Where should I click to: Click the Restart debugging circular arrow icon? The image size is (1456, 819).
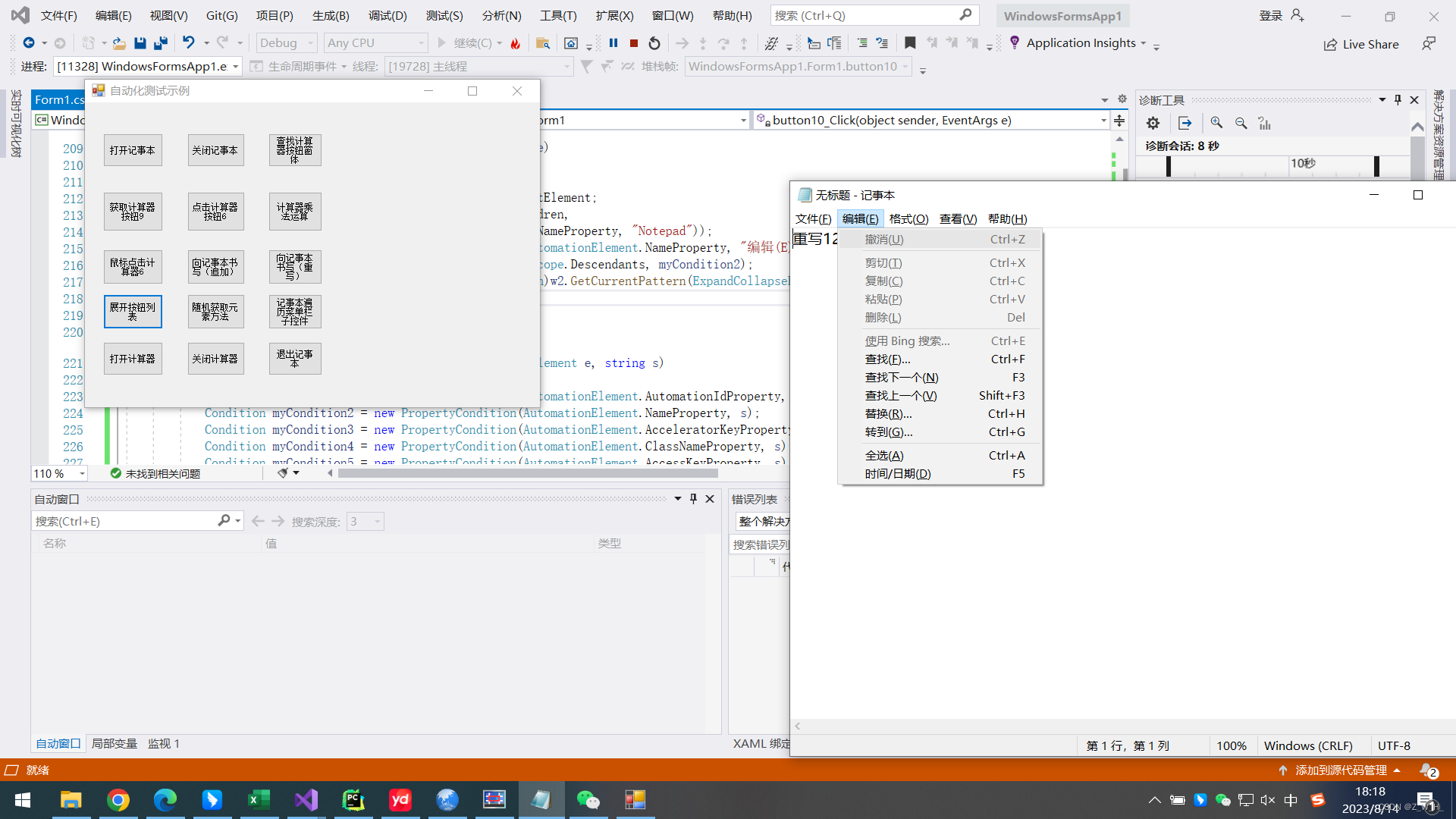click(654, 43)
